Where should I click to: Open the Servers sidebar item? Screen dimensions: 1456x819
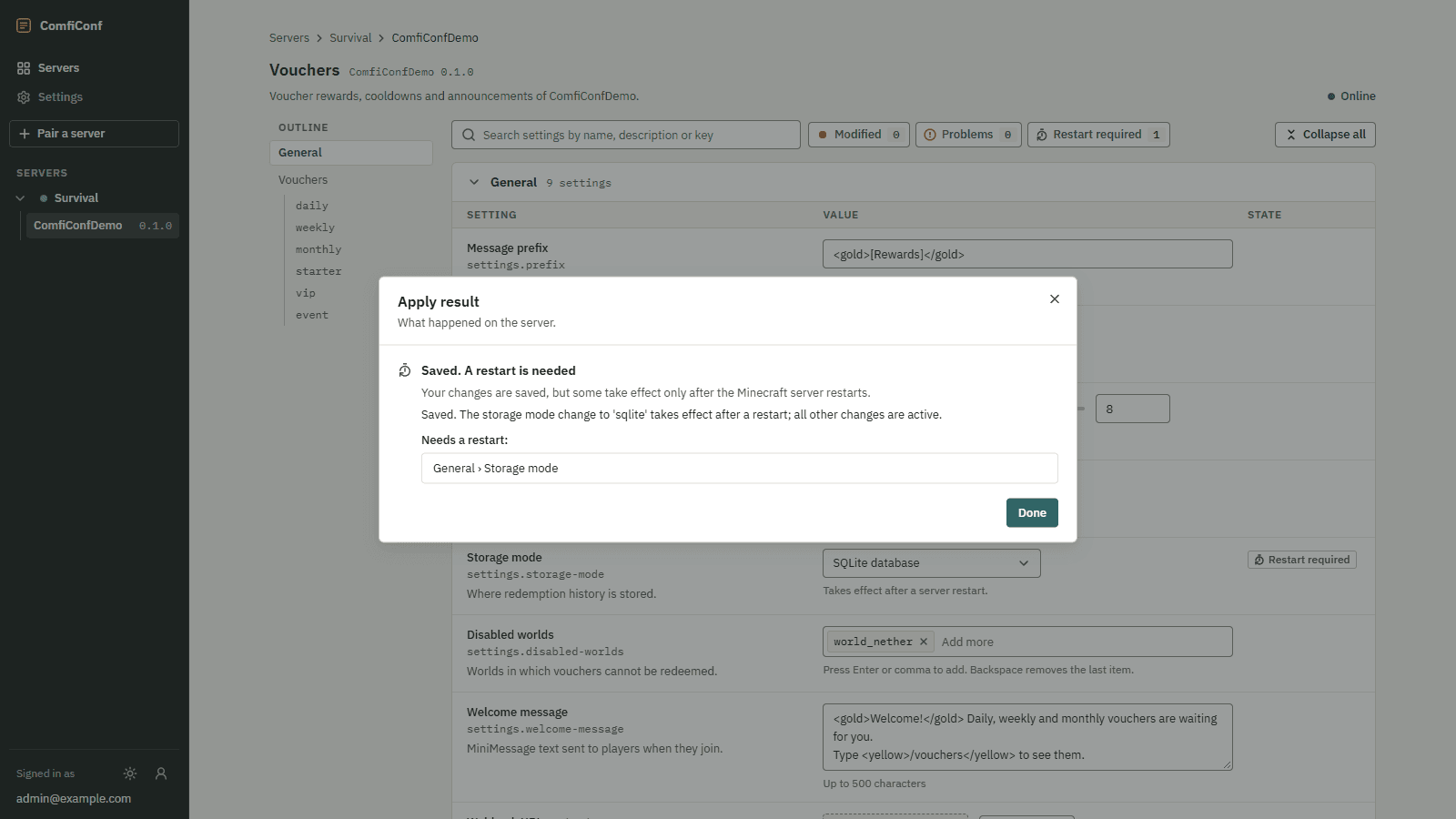coord(94,68)
